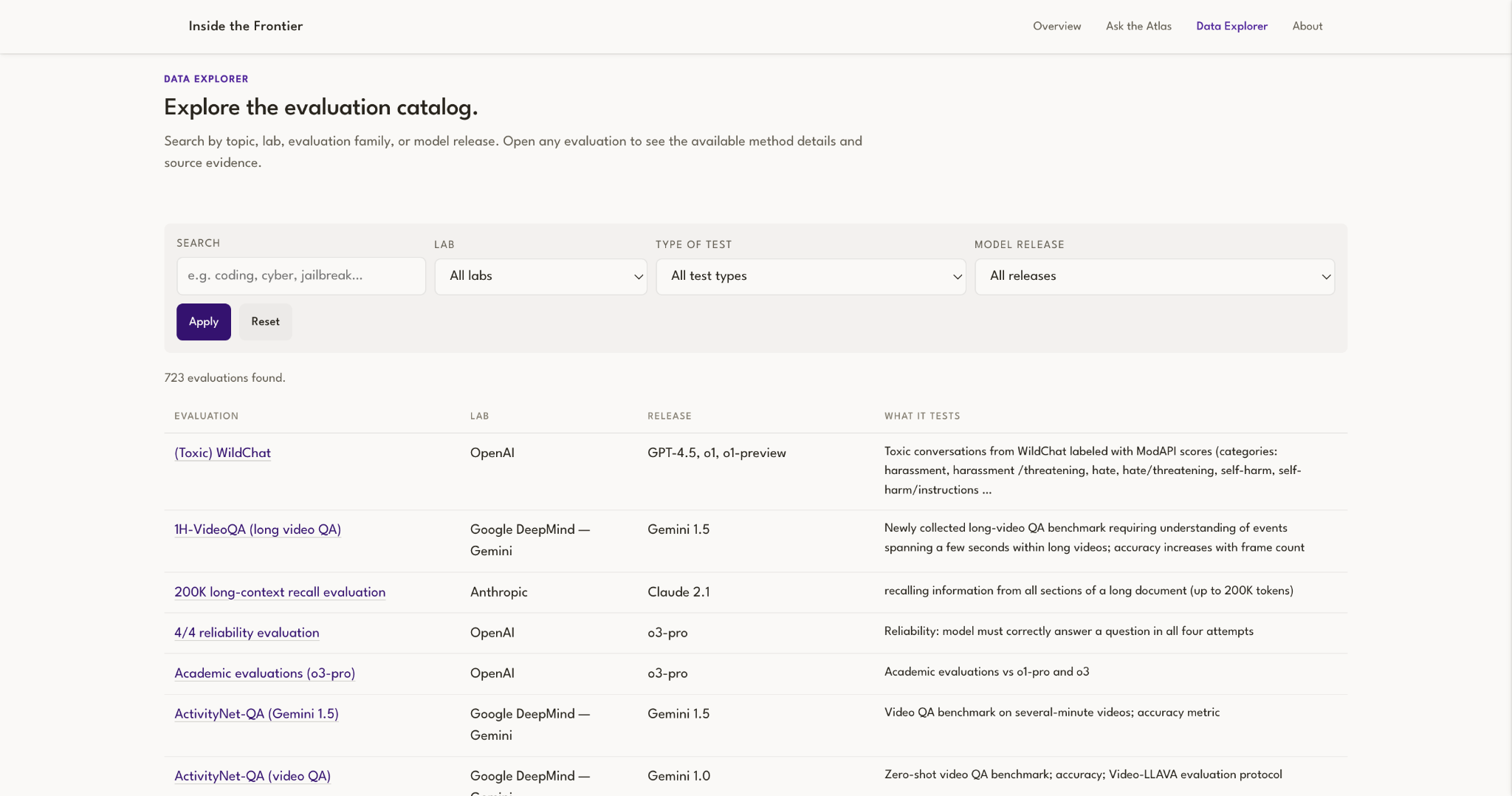Open Academic evaluations (o3-pro) link
The width and height of the screenshot is (1512, 796).
[264, 673]
